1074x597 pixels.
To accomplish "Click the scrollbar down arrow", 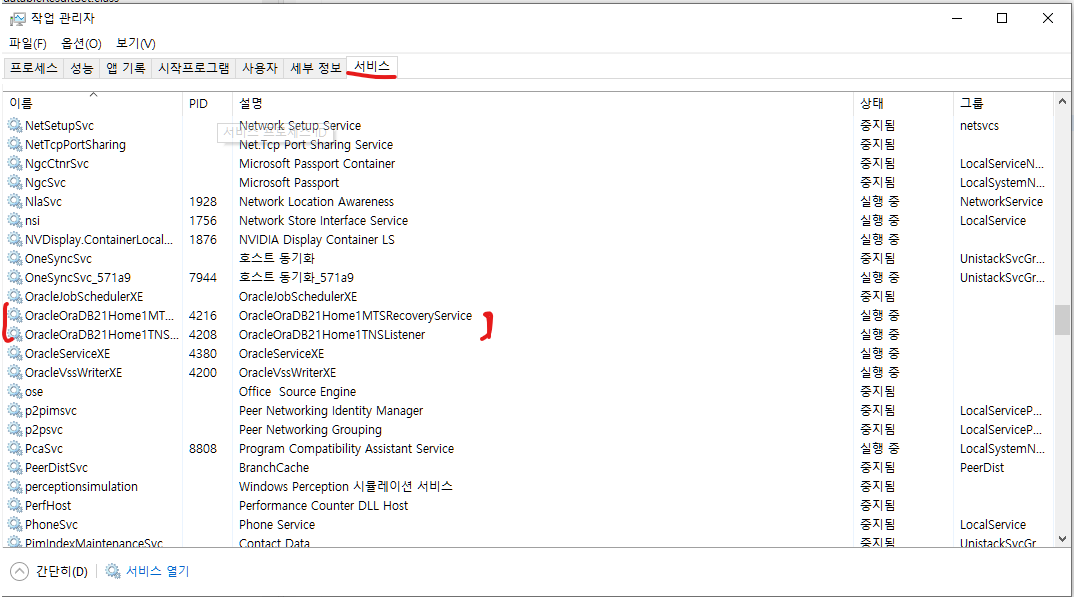I will [1062, 539].
